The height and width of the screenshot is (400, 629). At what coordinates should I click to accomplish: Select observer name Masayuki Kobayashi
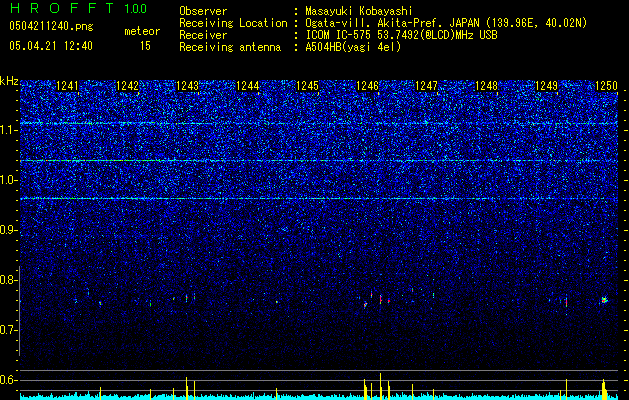pyautogui.click(x=359, y=11)
